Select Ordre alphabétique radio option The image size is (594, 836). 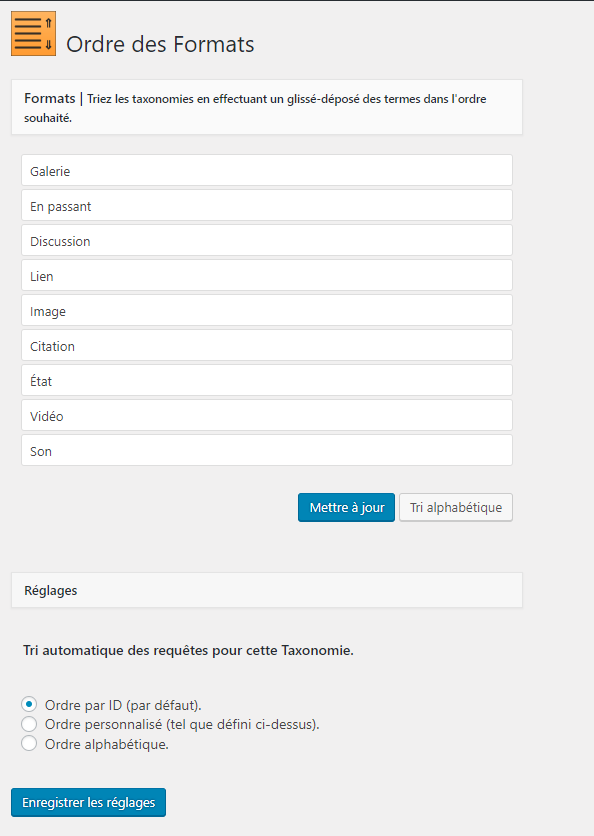coord(29,743)
